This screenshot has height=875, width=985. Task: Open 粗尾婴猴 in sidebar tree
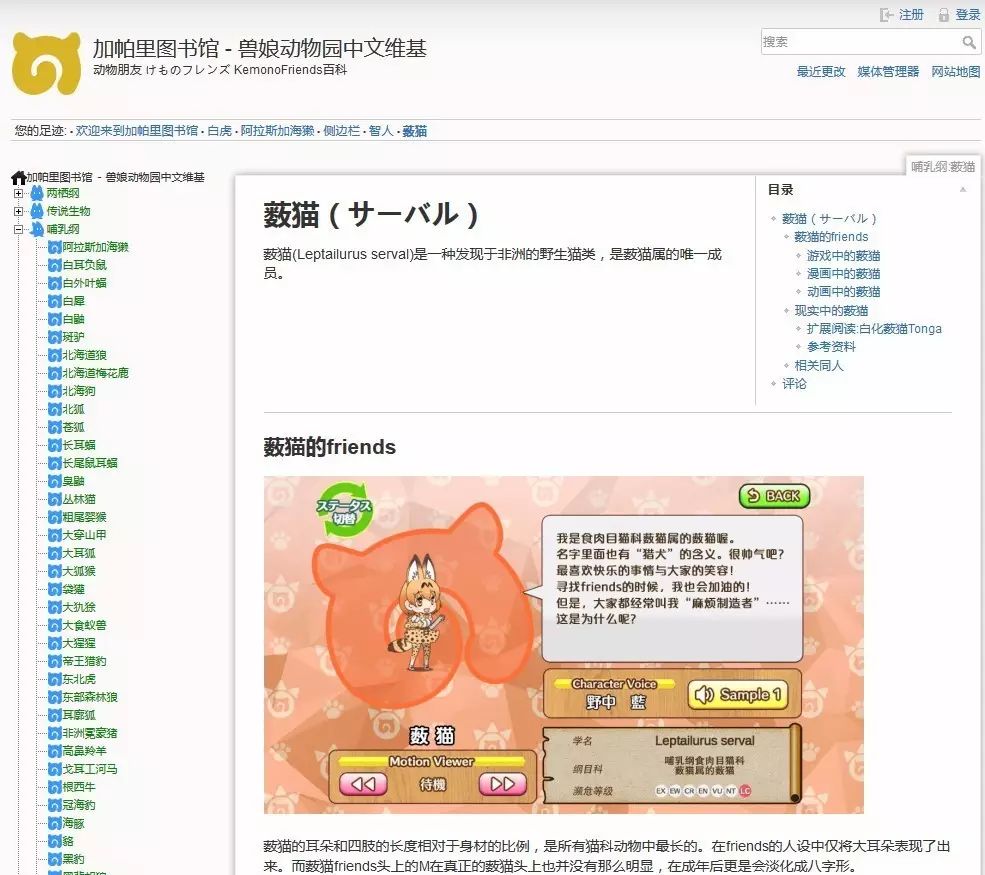(84, 518)
